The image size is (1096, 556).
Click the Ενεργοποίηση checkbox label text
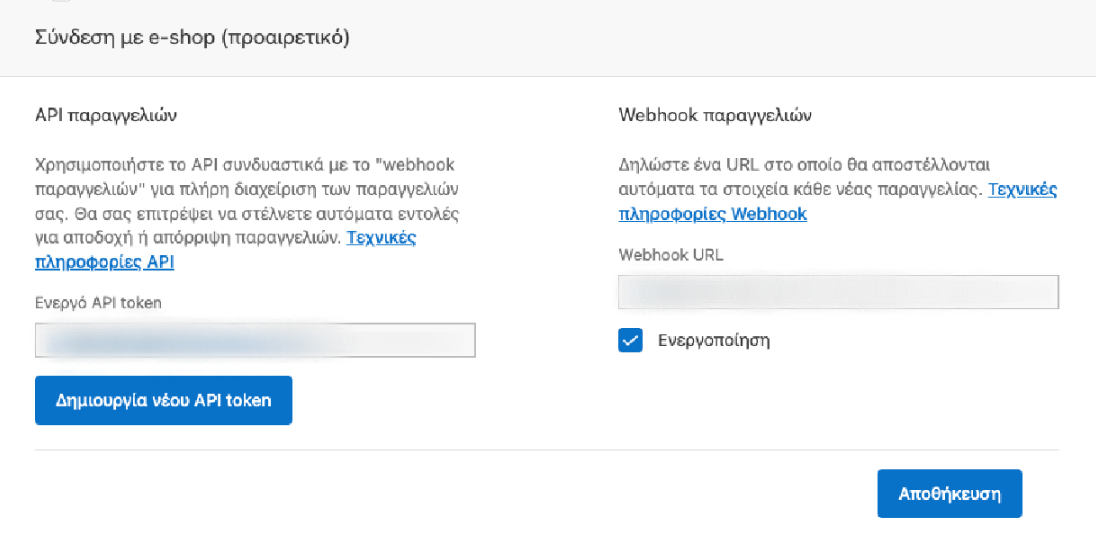point(713,341)
